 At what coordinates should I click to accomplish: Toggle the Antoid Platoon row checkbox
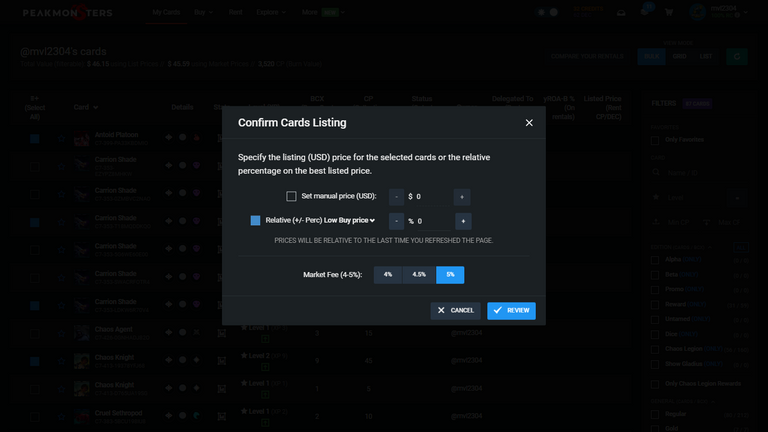point(35,139)
